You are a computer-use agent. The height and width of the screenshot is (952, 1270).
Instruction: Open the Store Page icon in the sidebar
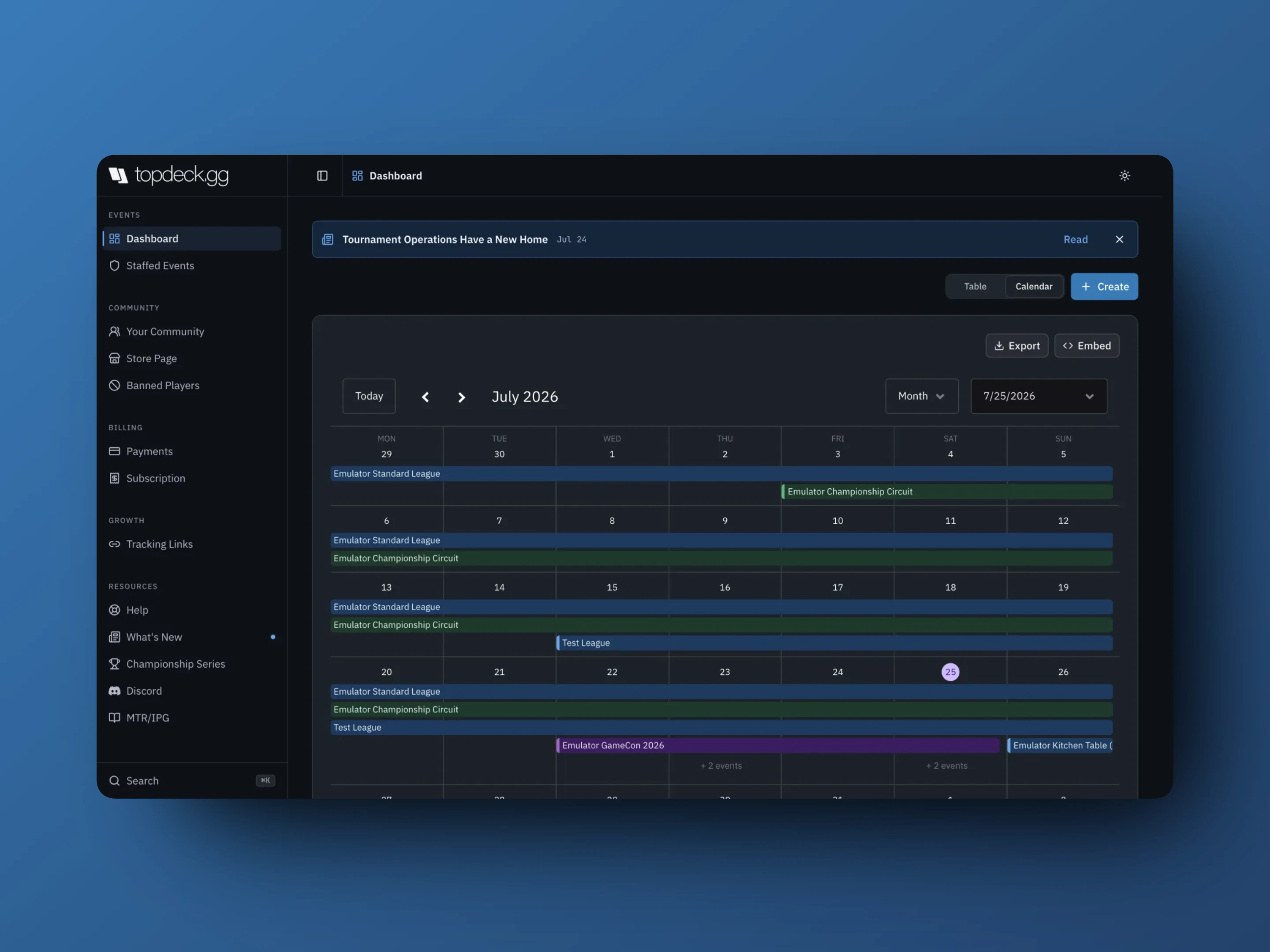coord(114,358)
